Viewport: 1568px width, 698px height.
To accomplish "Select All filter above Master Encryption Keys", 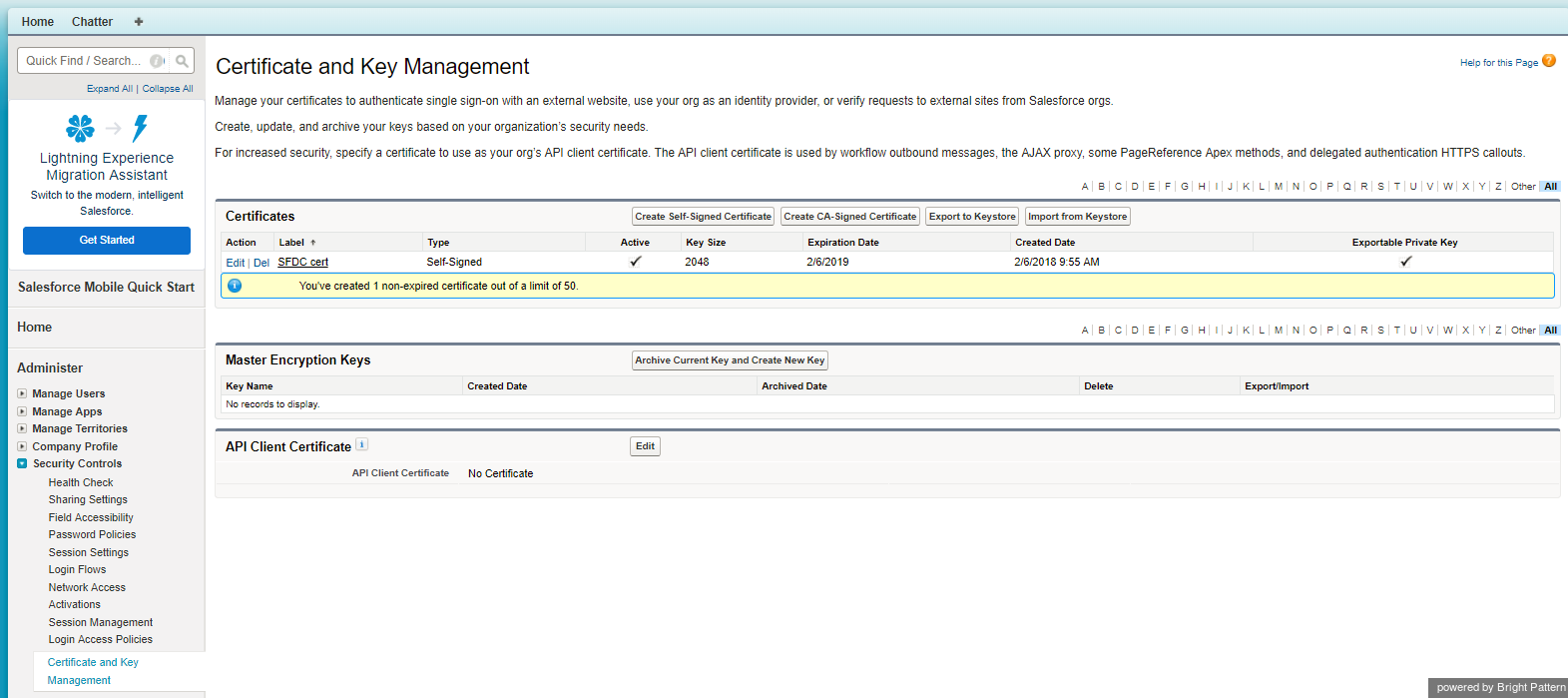I will click(x=1550, y=331).
